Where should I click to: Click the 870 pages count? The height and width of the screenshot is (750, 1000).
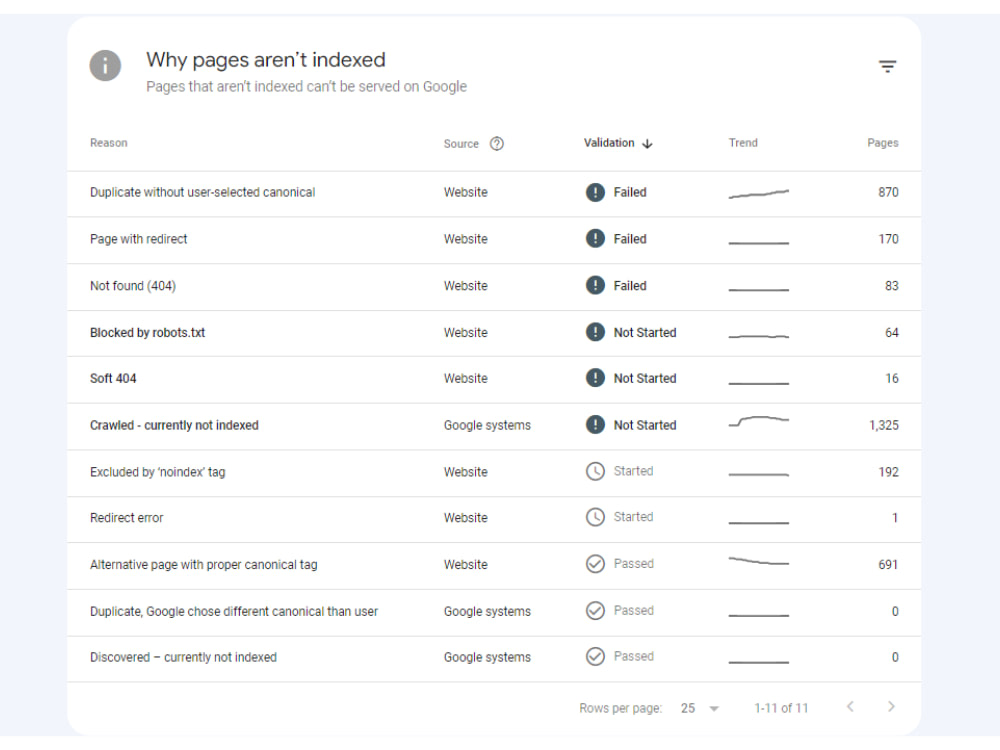(888, 192)
